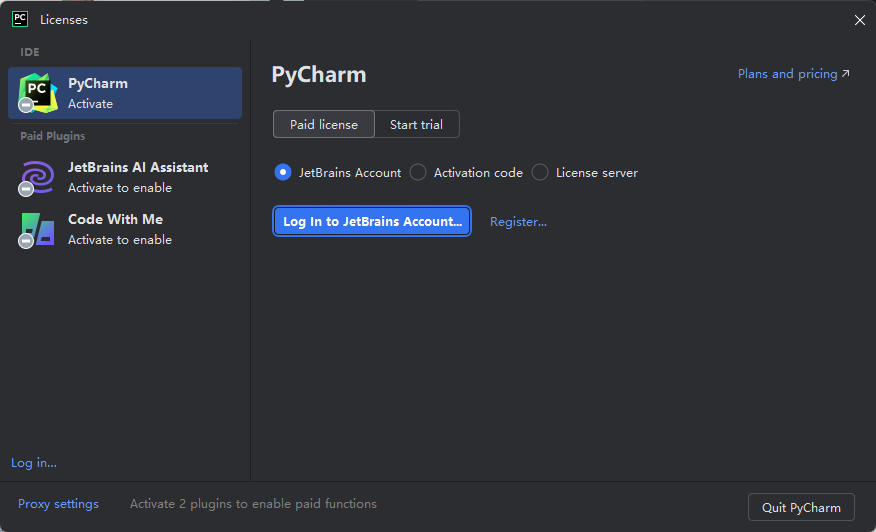876x532 pixels.
Task: Open Proxy settings
Action: click(58, 504)
